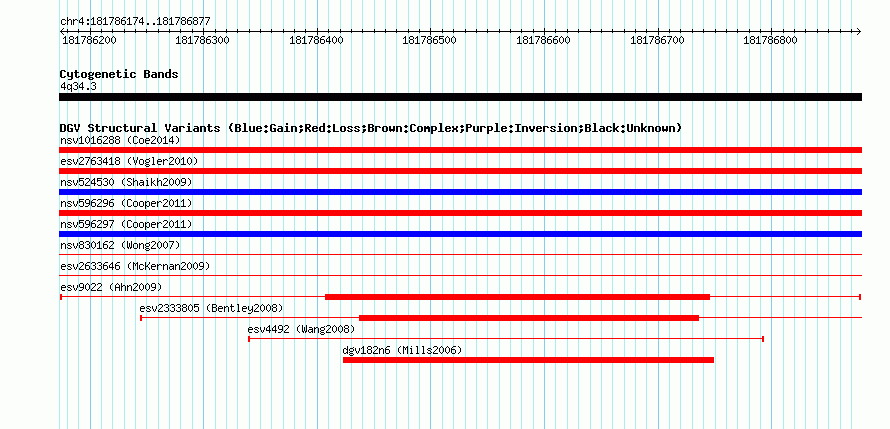Click variant label esv2333805 (Bentley2008)

tap(211, 308)
